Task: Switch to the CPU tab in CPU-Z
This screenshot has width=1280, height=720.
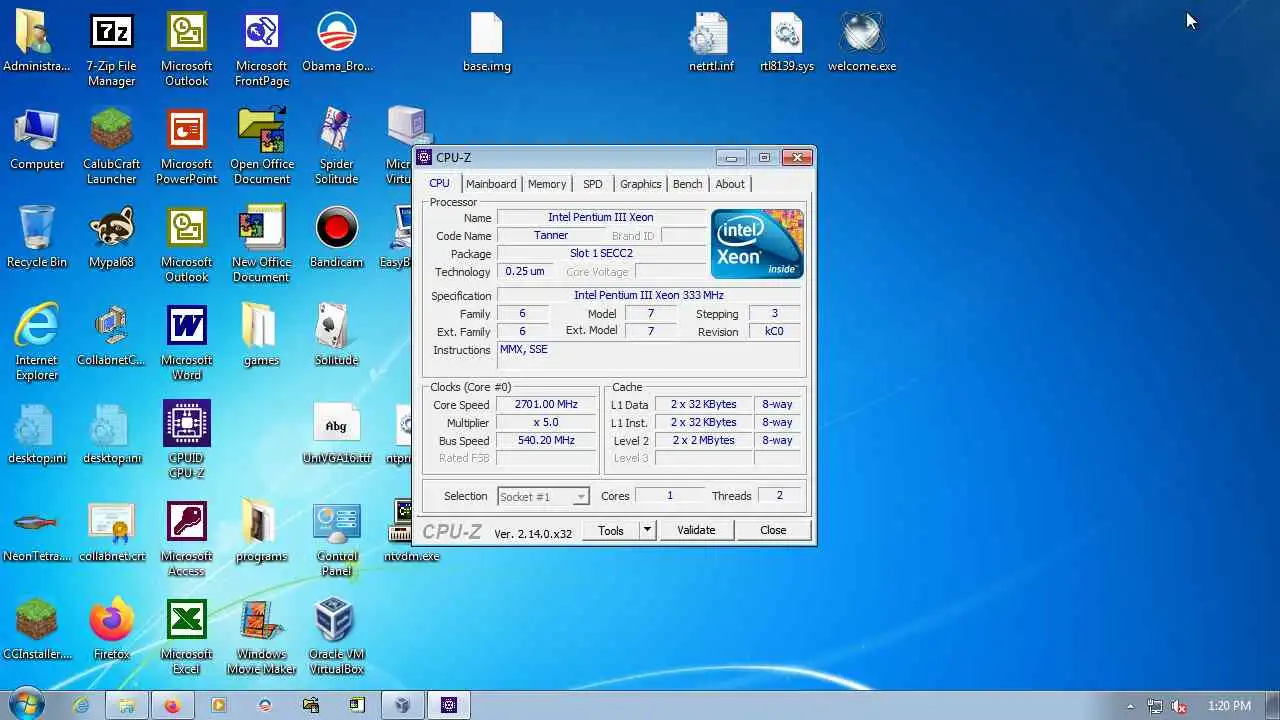Action: (x=439, y=183)
